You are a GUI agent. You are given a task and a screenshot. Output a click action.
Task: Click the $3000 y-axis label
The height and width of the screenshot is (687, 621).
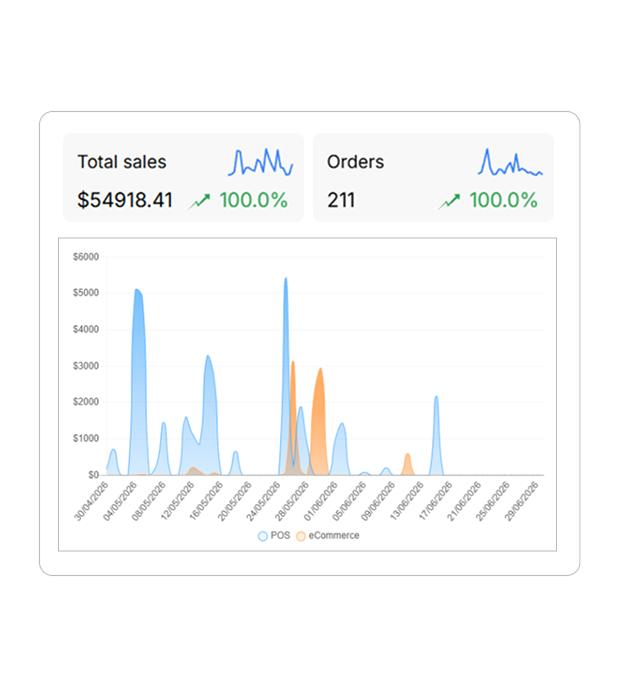86,366
